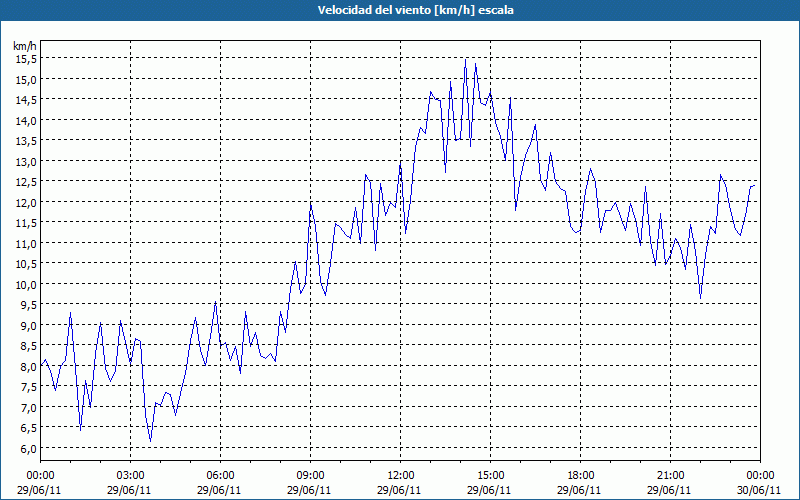Image resolution: width=800 pixels, height=500 pixels.
Task: Click the 6,0 y-axis label
Action: coord(29,448)
